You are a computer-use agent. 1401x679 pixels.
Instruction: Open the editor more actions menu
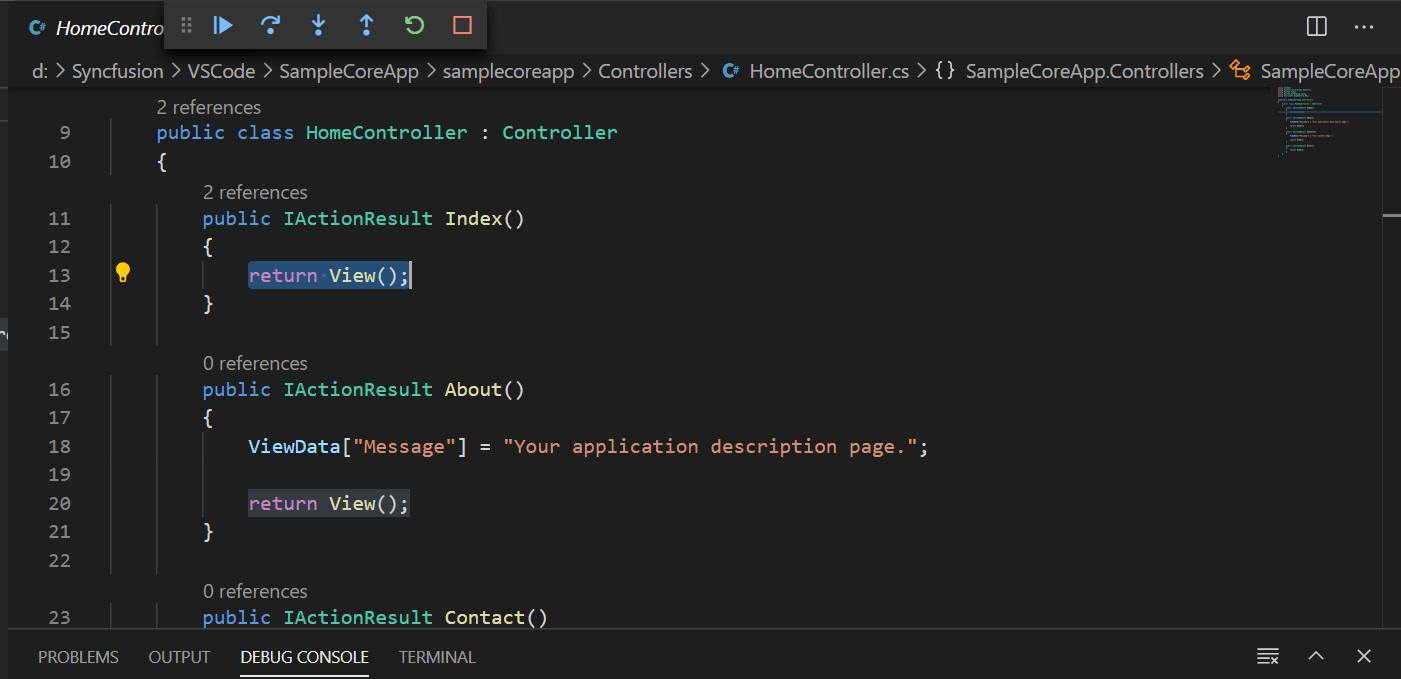1364,27
